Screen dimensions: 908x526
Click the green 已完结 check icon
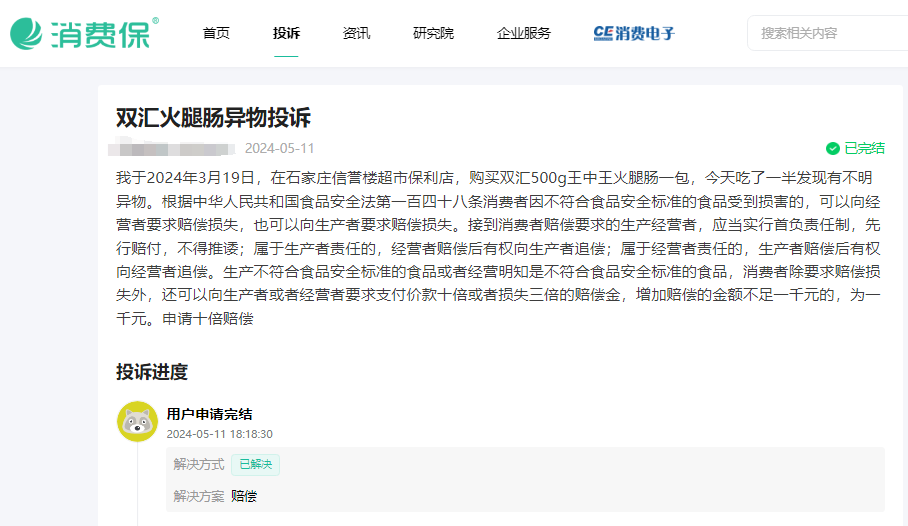pyautogui.click(x=833, y=149)
